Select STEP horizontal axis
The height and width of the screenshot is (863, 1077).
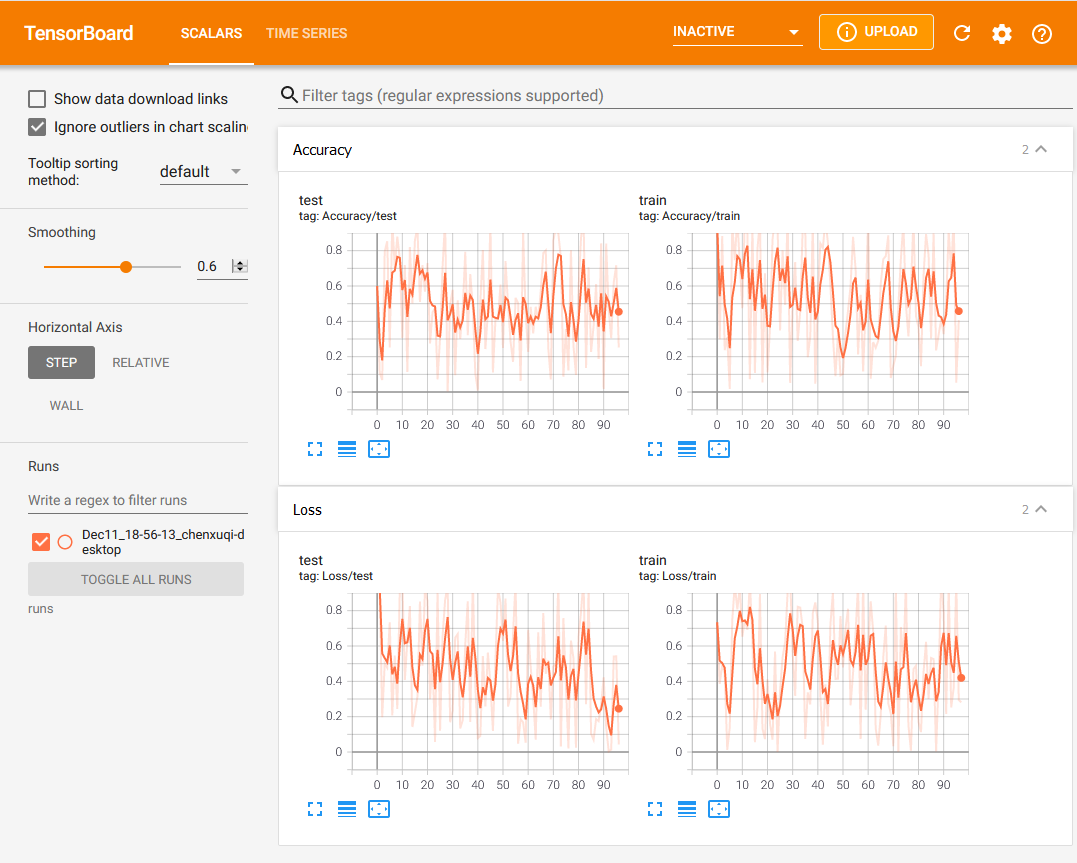tap(61, 363)
